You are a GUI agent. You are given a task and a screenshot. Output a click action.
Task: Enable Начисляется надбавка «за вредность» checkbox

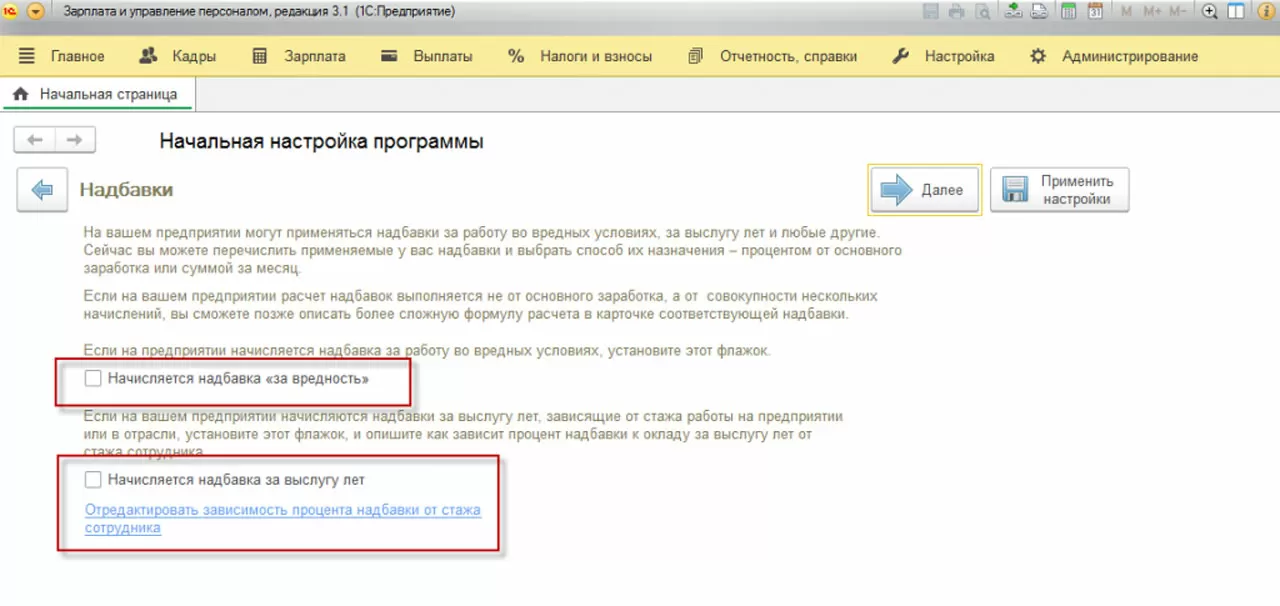[x=94, y=379]
